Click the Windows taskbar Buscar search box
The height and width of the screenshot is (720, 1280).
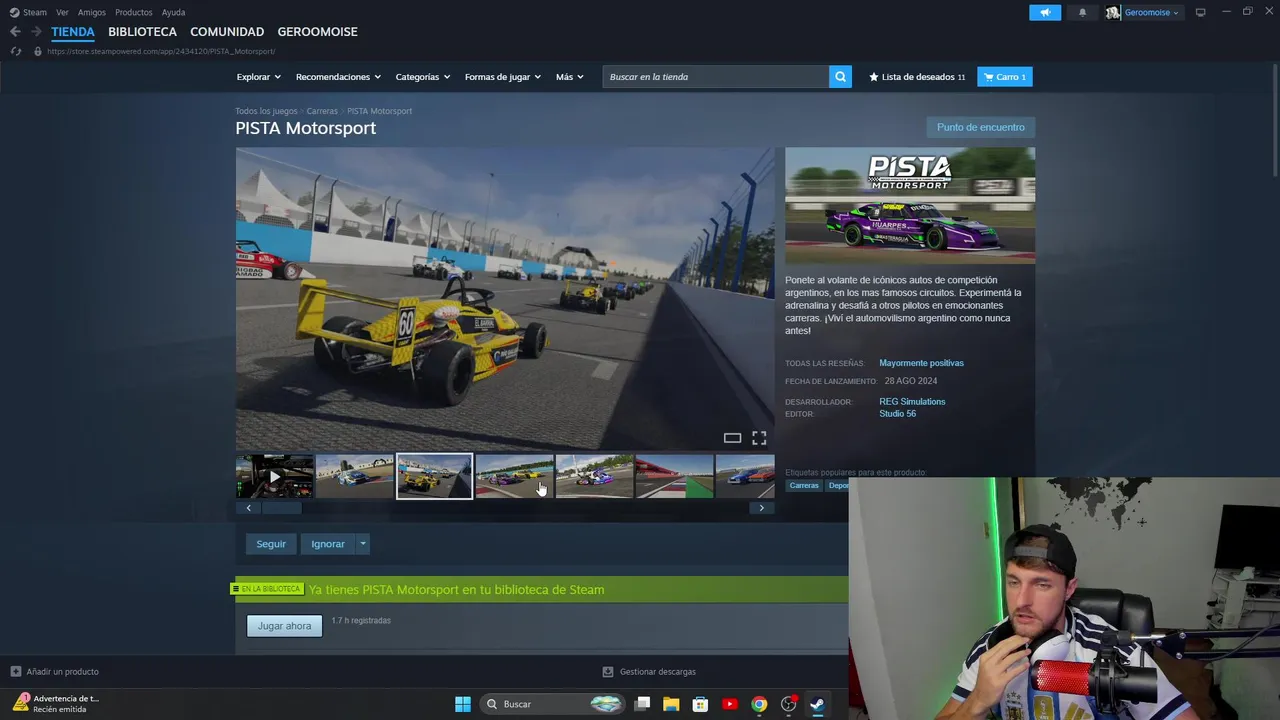click(552, 704)
